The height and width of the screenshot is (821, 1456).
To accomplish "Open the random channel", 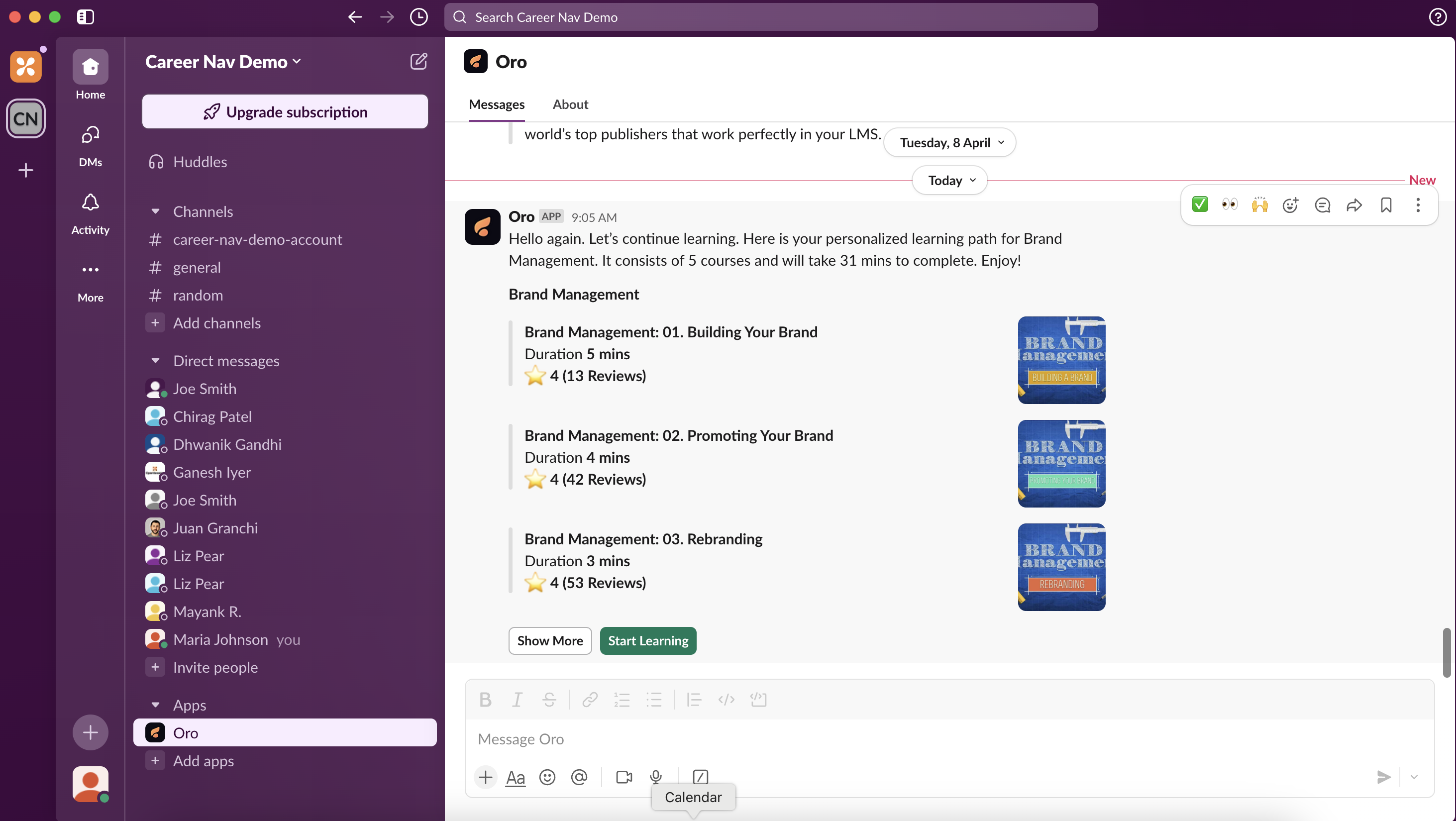I will pos(285,295).
